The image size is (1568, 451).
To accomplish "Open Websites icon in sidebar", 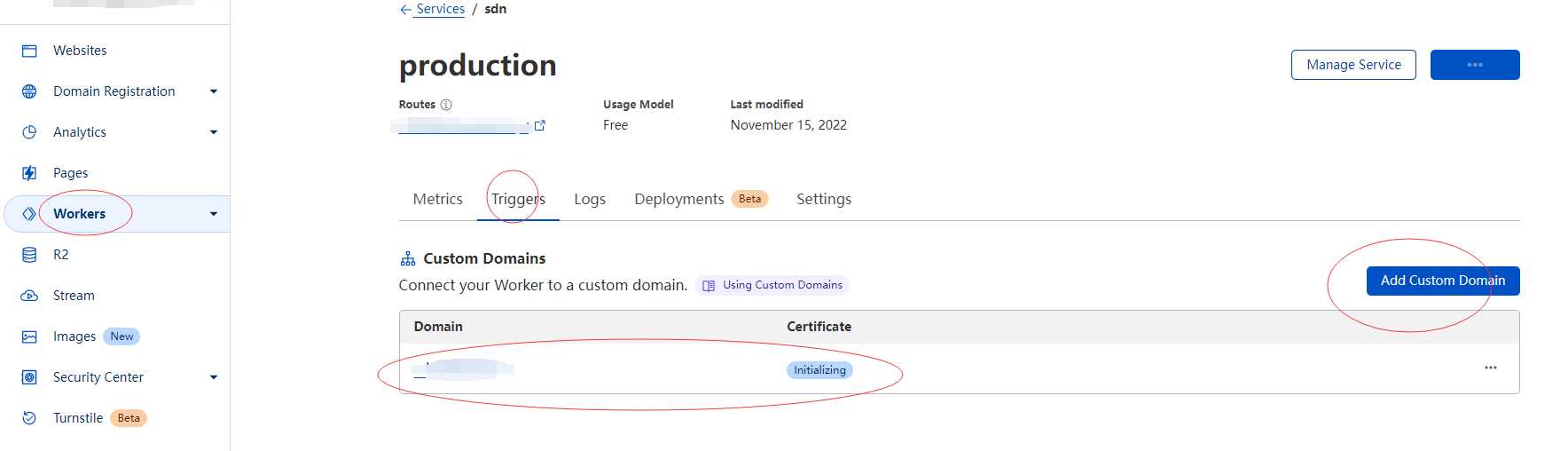I will click(x=29, y=51).
